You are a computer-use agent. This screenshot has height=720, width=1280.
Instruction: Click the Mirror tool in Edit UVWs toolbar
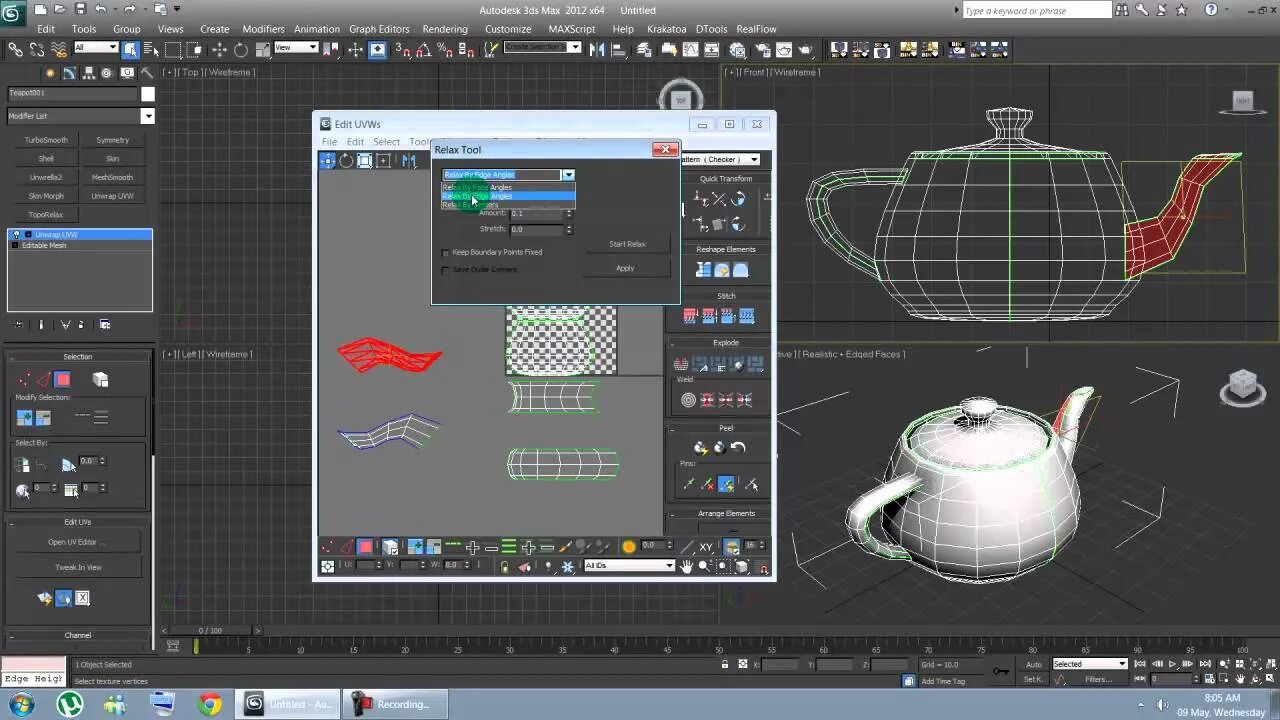408,161
